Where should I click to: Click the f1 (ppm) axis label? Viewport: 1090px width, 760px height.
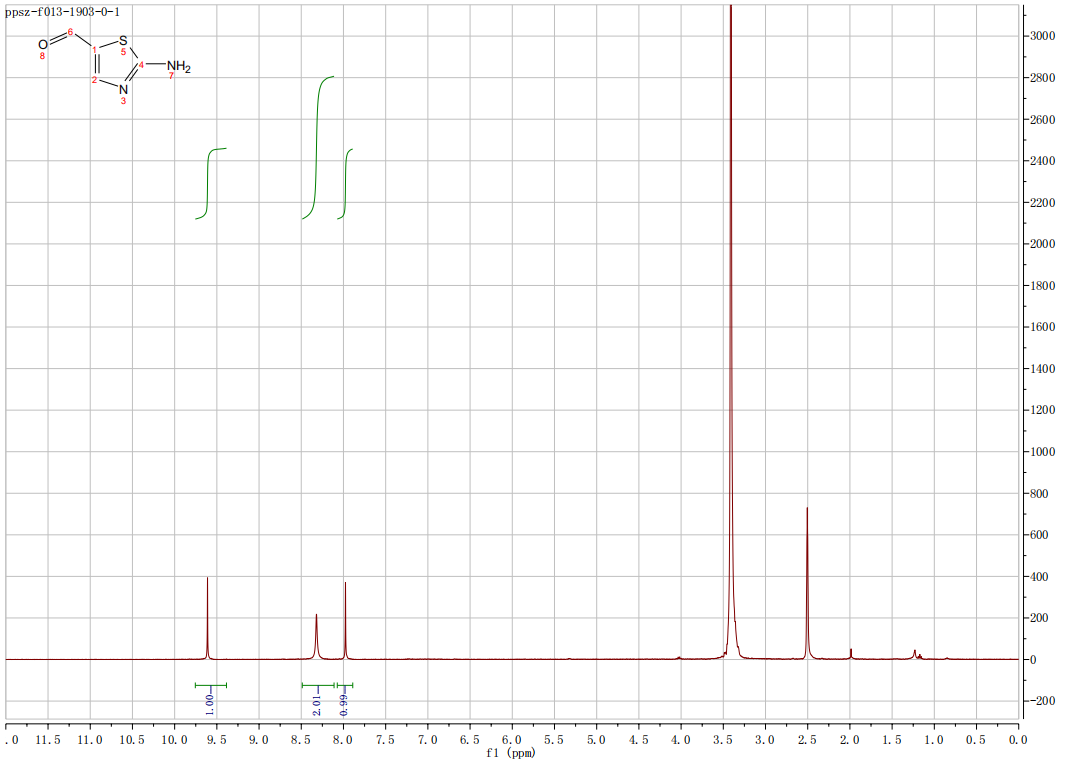click(512, 753)
